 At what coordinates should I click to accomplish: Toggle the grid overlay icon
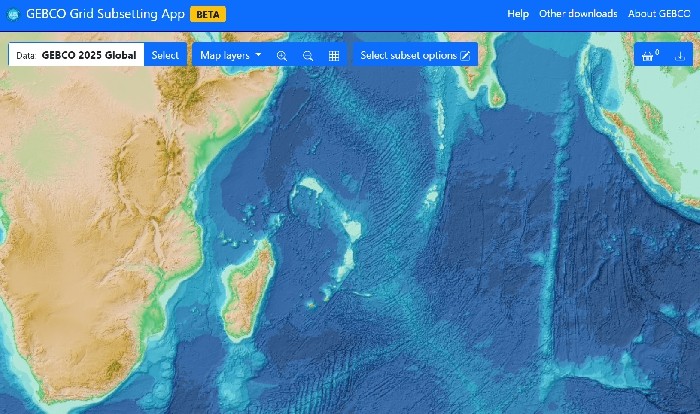334,55
